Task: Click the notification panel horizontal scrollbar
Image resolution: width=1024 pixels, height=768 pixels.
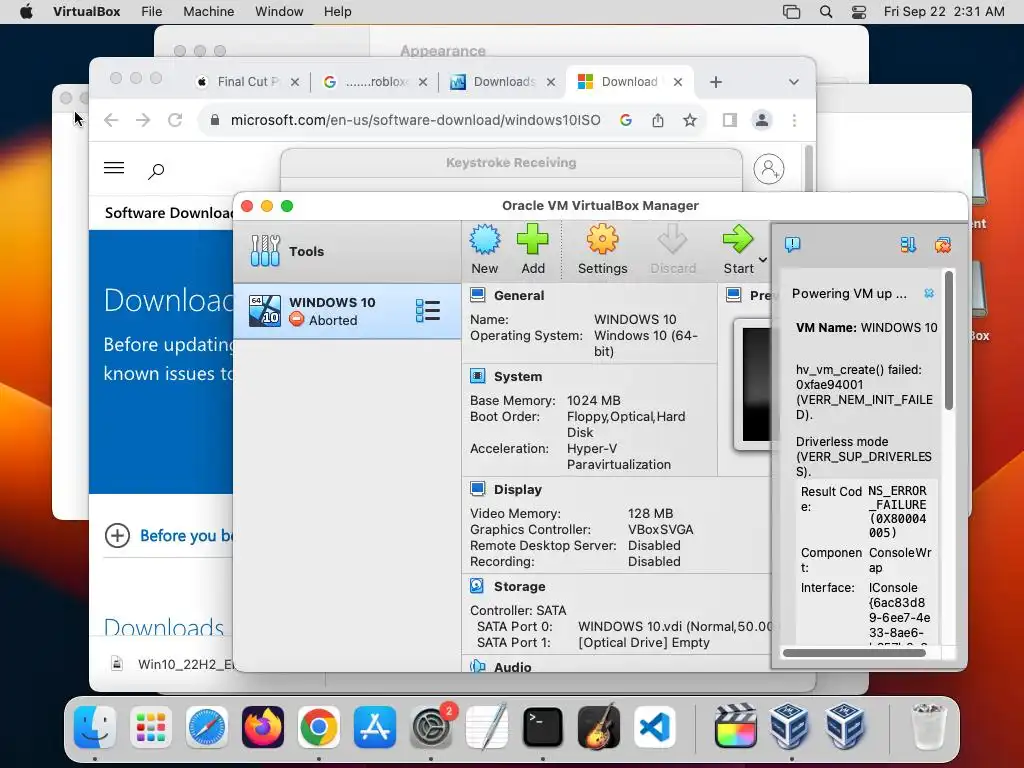Action: coord(854,652)
